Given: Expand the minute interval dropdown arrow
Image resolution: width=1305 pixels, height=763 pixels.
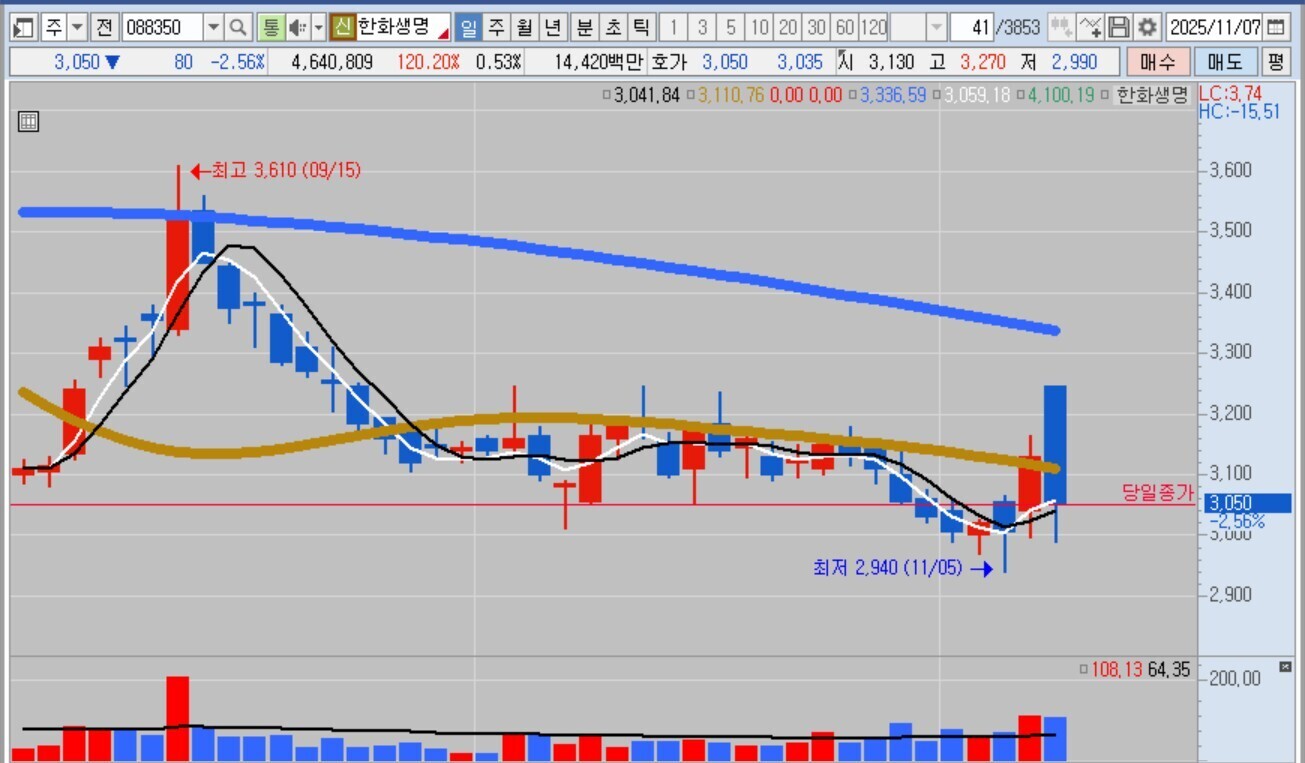Looking at the screenshot, I should [936, 27].
